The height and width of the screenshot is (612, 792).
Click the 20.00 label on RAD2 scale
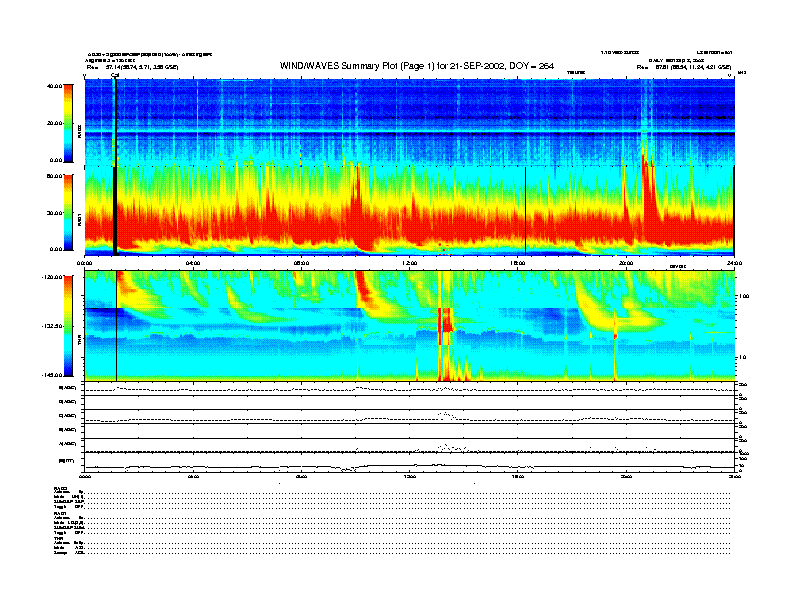(x=54, y=123)
